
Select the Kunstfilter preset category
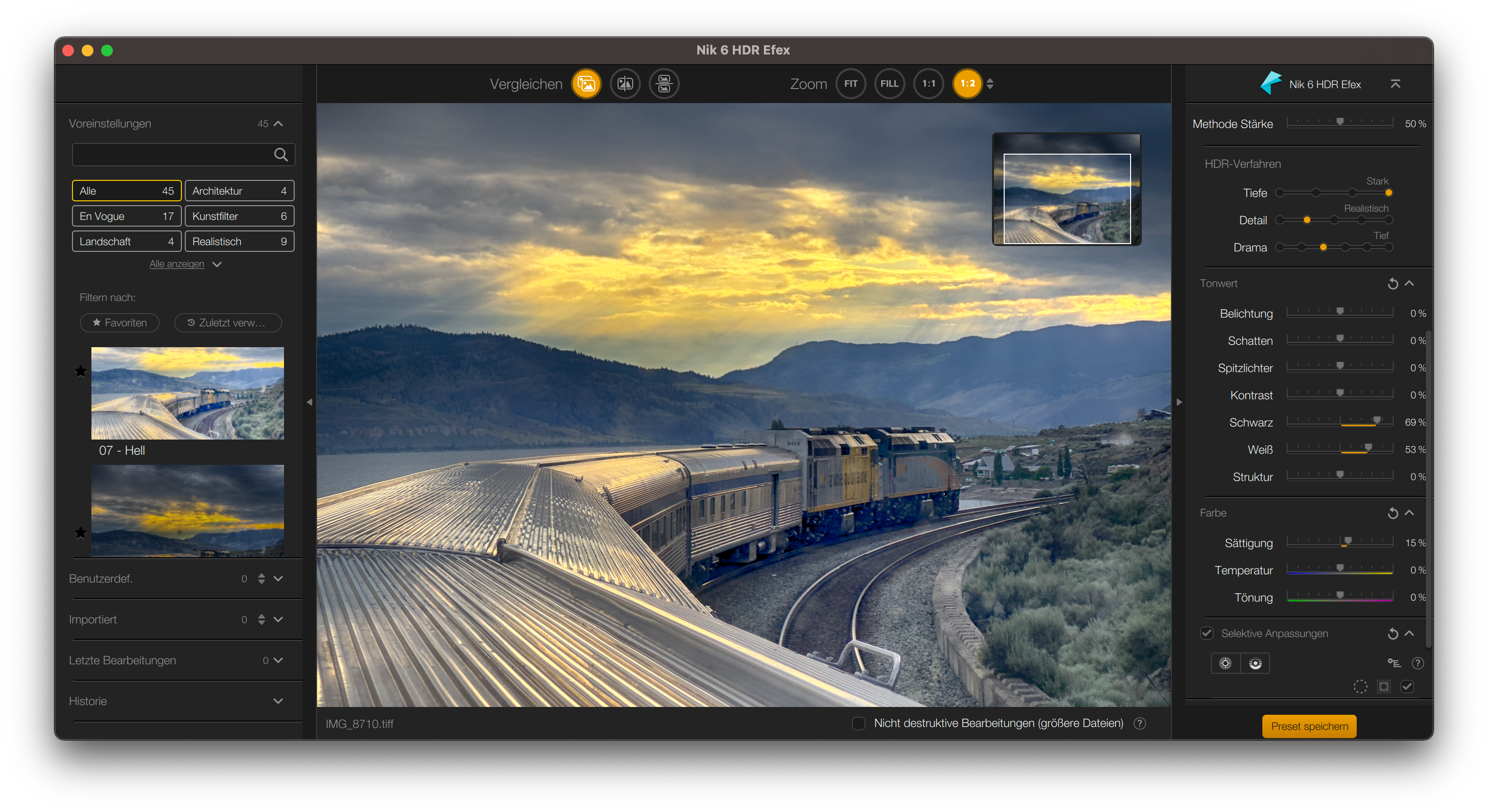[x=239, y=216]
